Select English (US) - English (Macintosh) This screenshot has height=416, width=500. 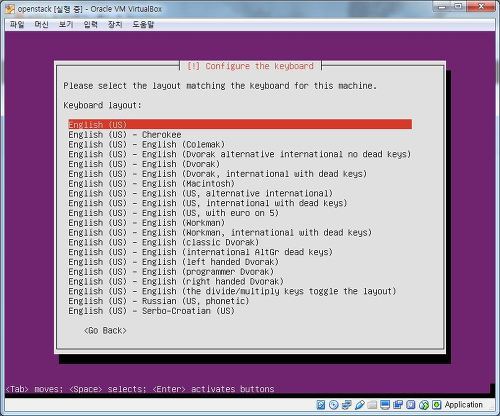point(152,183)
